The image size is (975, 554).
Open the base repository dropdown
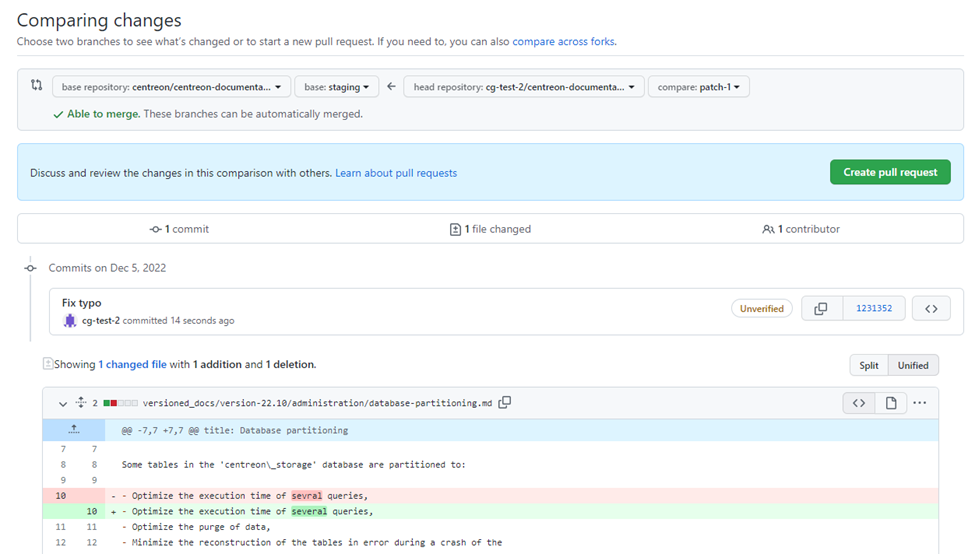(x=171, y=87)
